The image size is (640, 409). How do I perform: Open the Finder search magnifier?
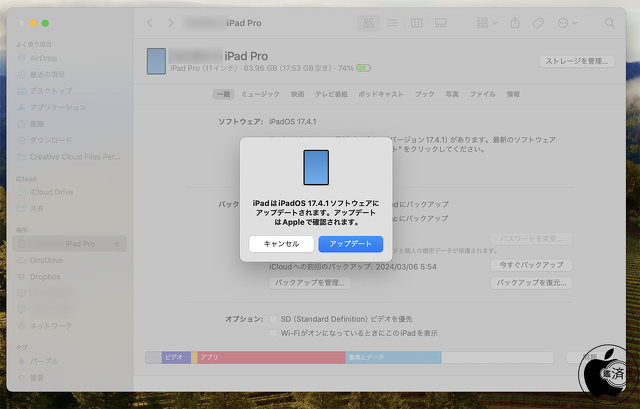(x=608, y=22)
